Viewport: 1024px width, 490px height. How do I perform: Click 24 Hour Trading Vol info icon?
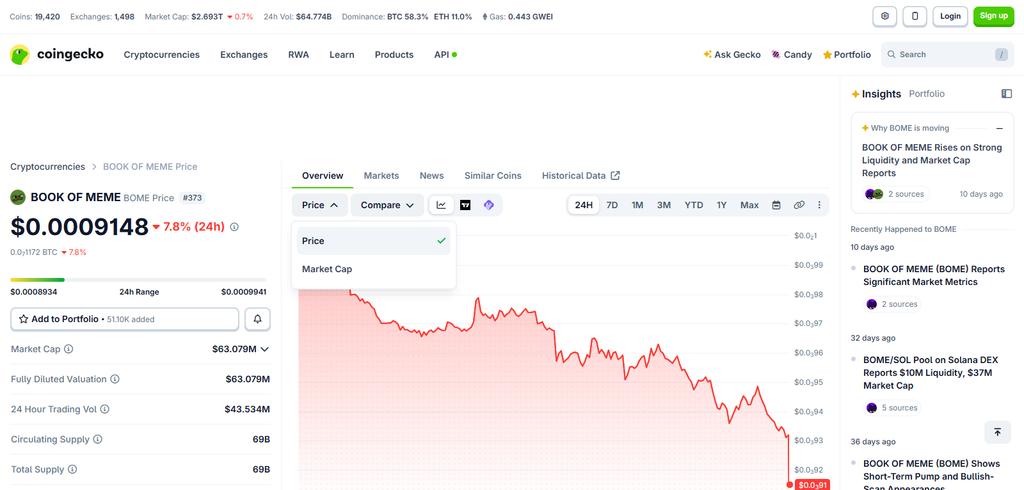(104, 409)
